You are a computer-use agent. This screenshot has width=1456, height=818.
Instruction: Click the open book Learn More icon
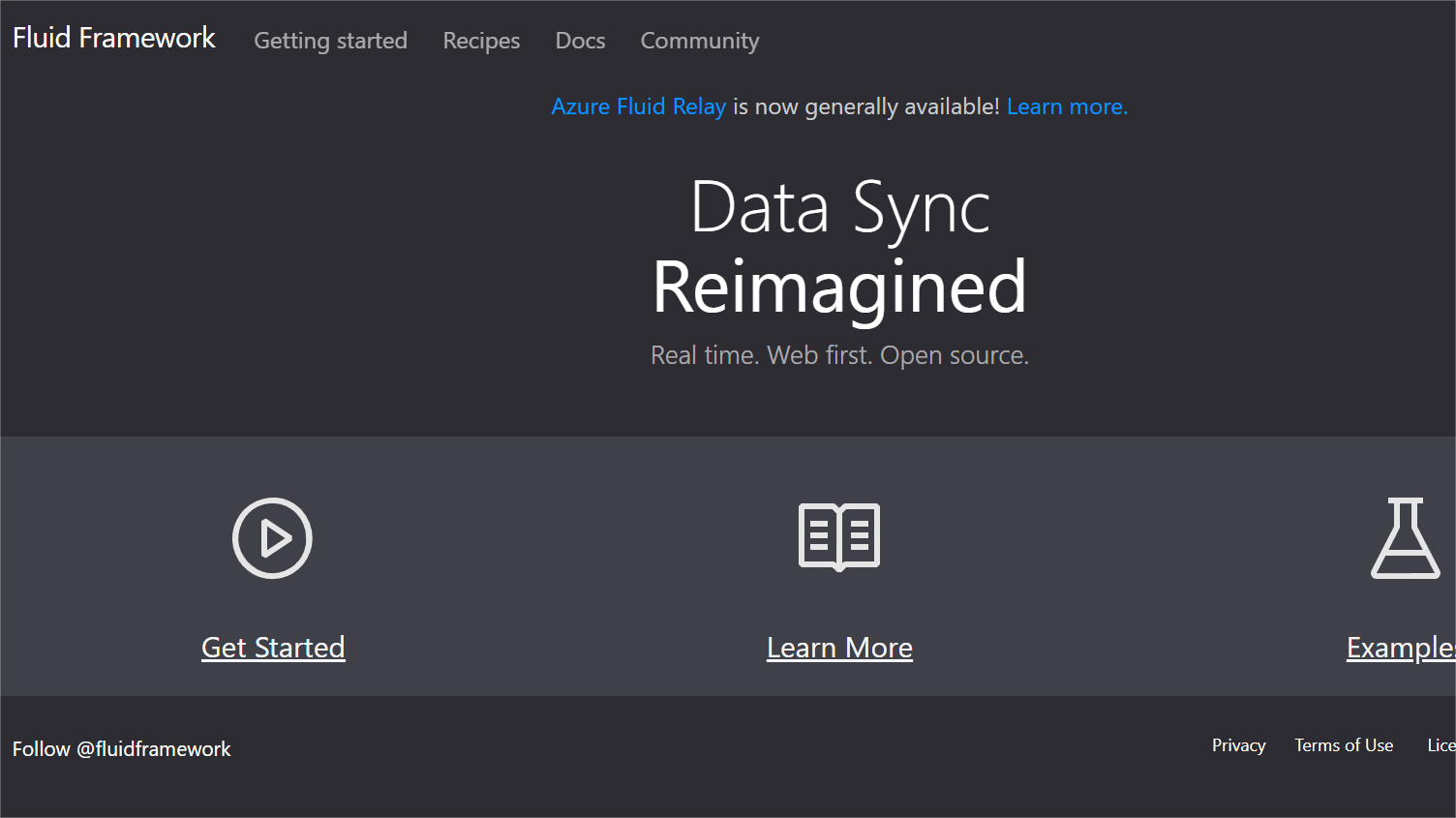839,537
